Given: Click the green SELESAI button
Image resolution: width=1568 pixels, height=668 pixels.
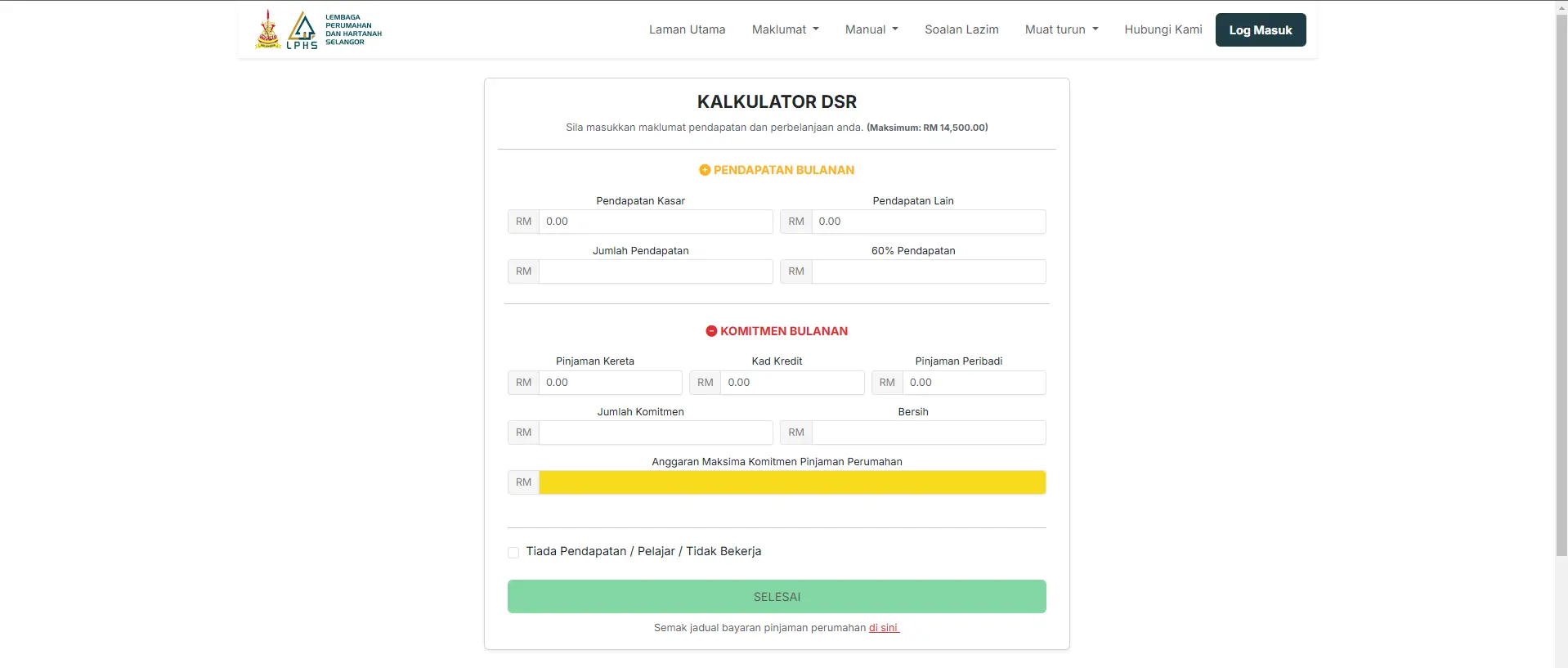Looking at the screenshot, I should 777,597.
